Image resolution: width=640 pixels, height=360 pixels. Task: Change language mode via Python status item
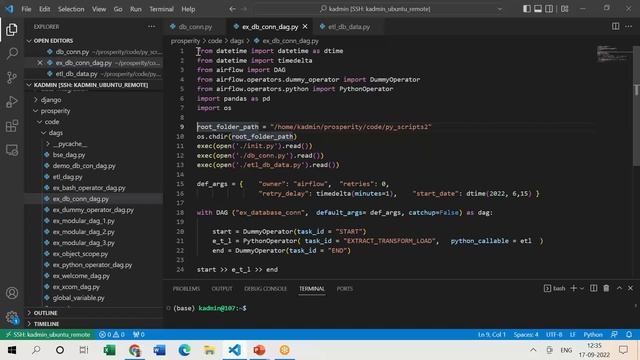[x=593, y=335]
